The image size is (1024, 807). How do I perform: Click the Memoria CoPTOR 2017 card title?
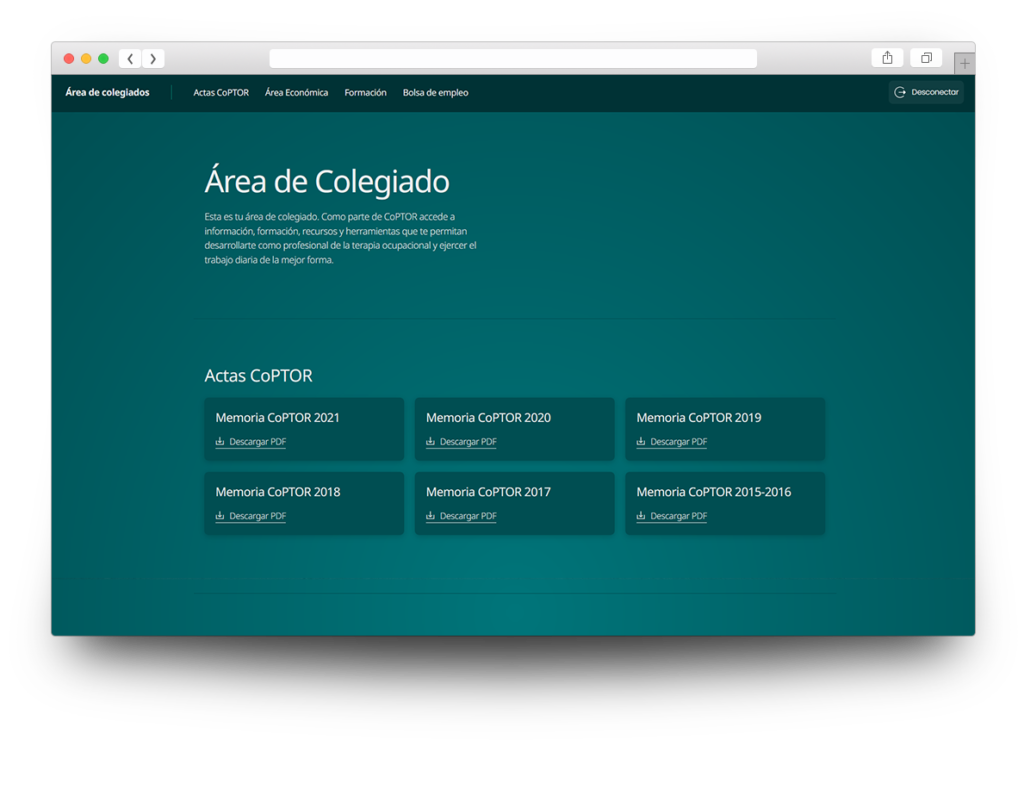[x=488, y=492]
